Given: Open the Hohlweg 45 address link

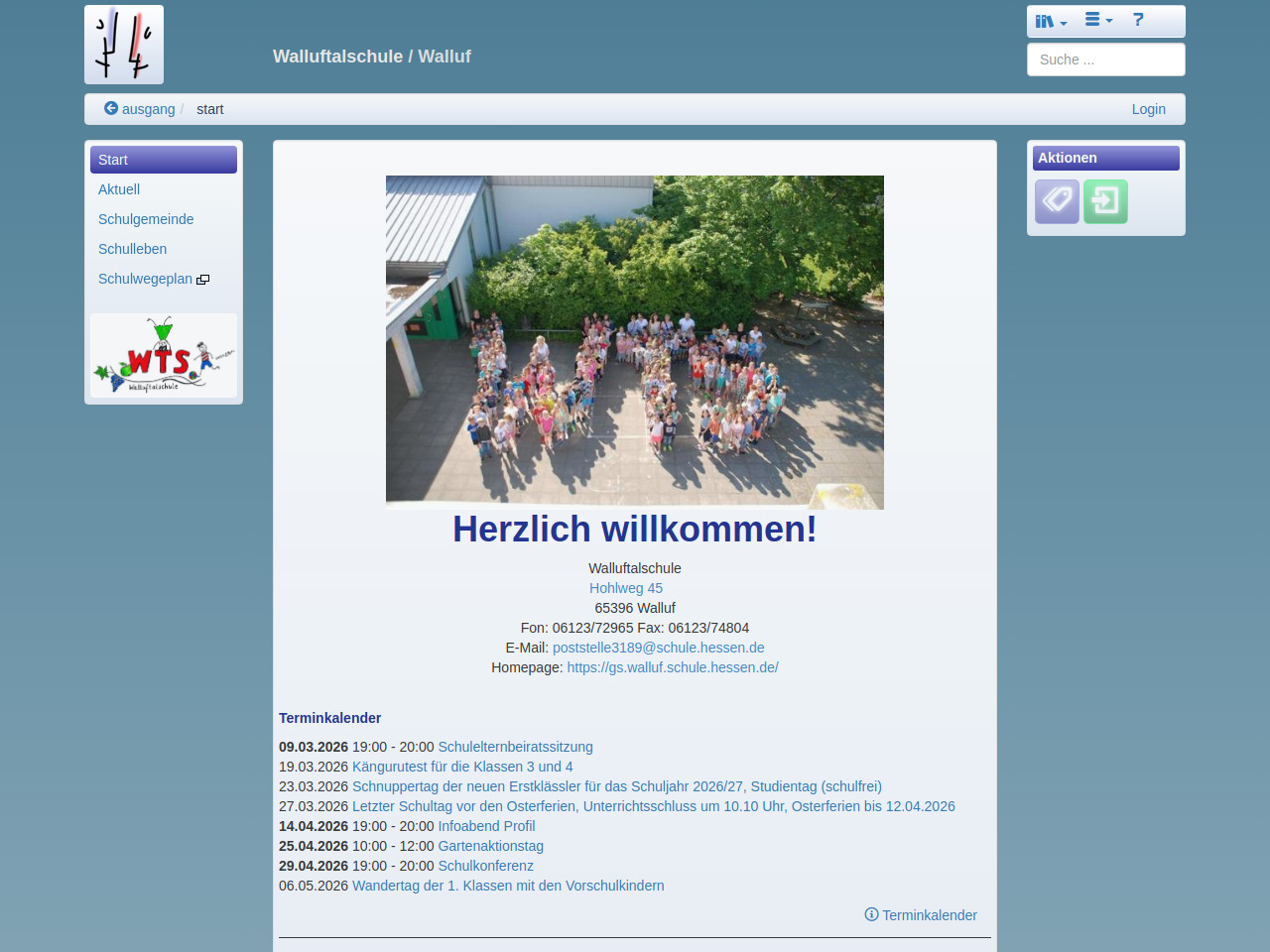Looking at the screenshot, I should tap(626, 588).
